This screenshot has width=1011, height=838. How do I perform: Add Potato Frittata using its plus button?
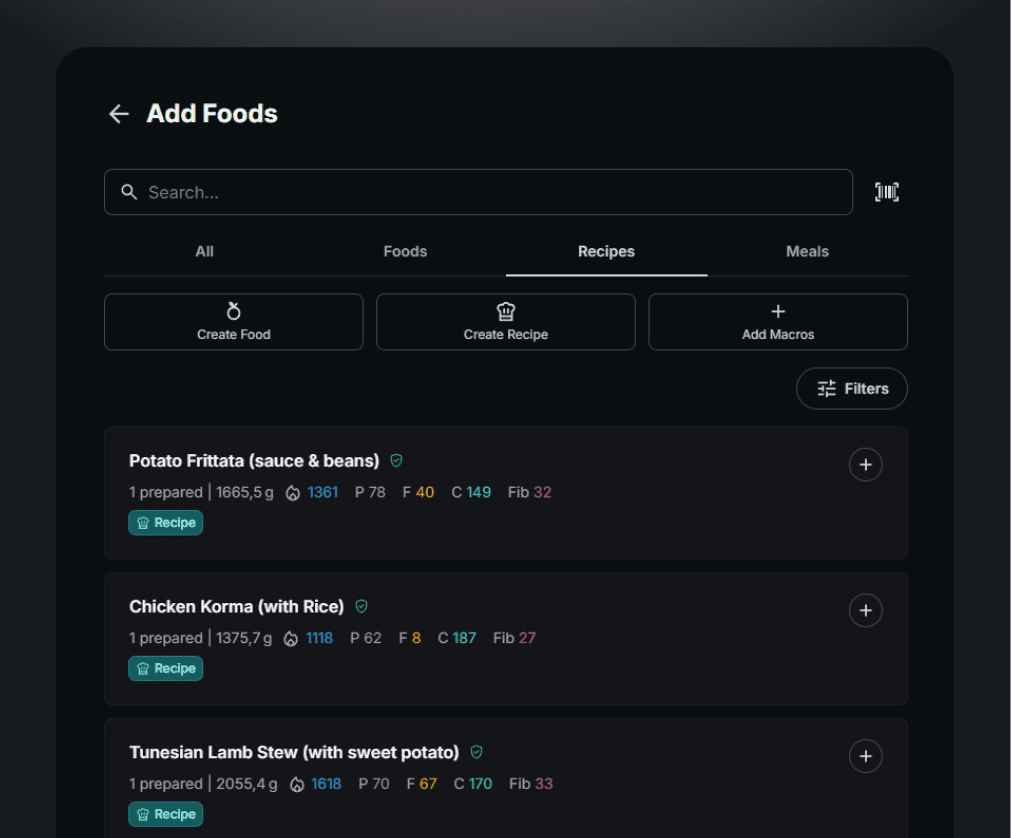tap(865, 464)
